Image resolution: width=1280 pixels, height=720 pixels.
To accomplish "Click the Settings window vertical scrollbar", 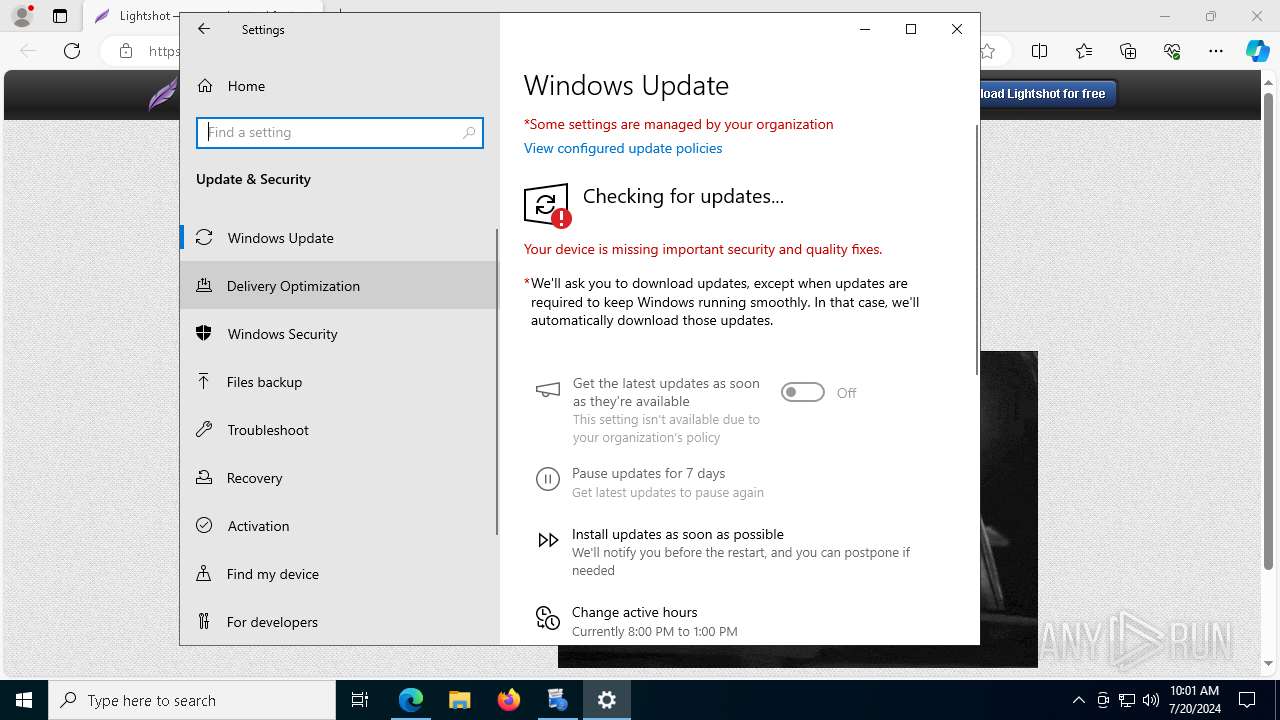I will pos(977,250).
